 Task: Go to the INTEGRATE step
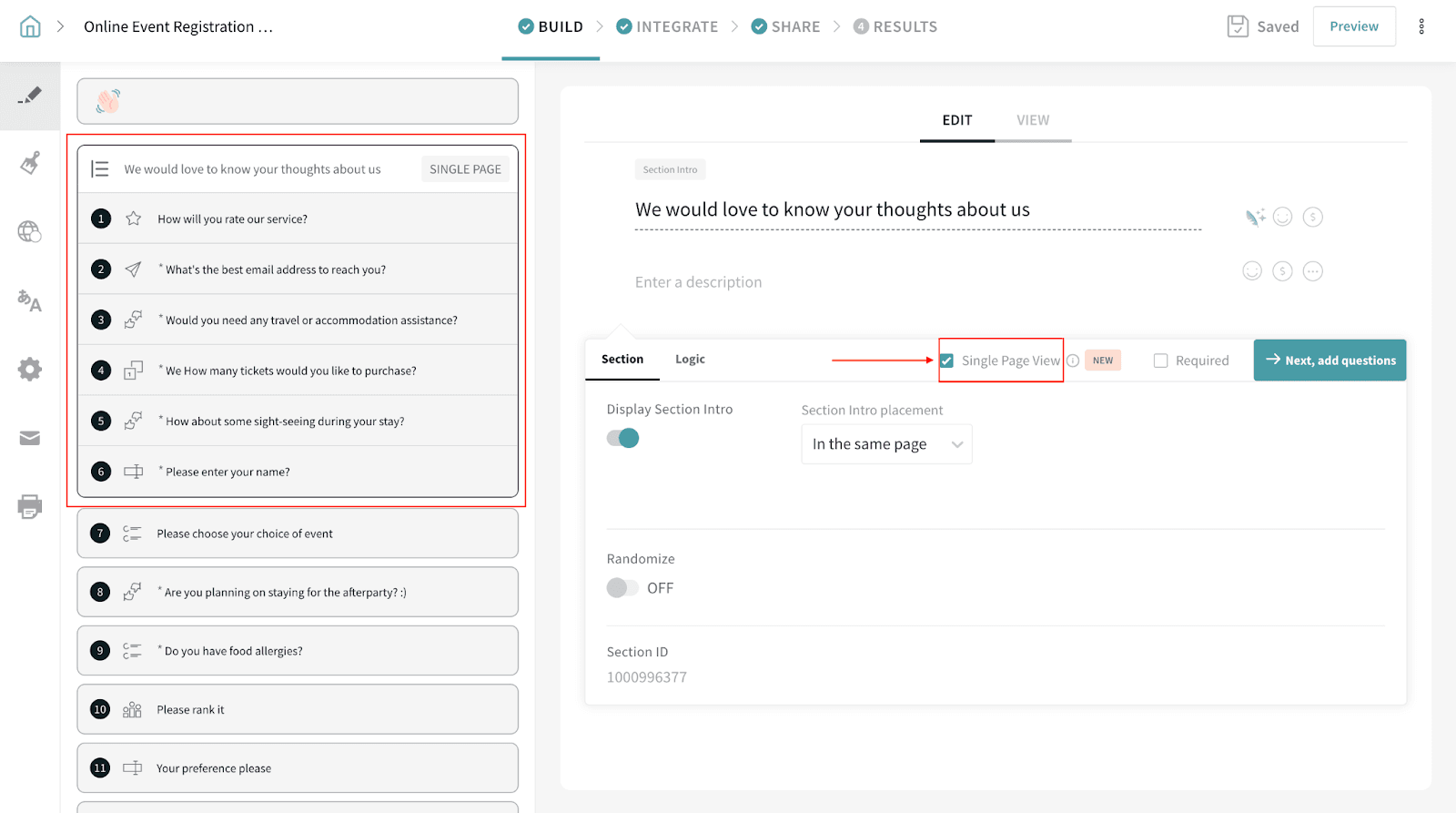667,26
